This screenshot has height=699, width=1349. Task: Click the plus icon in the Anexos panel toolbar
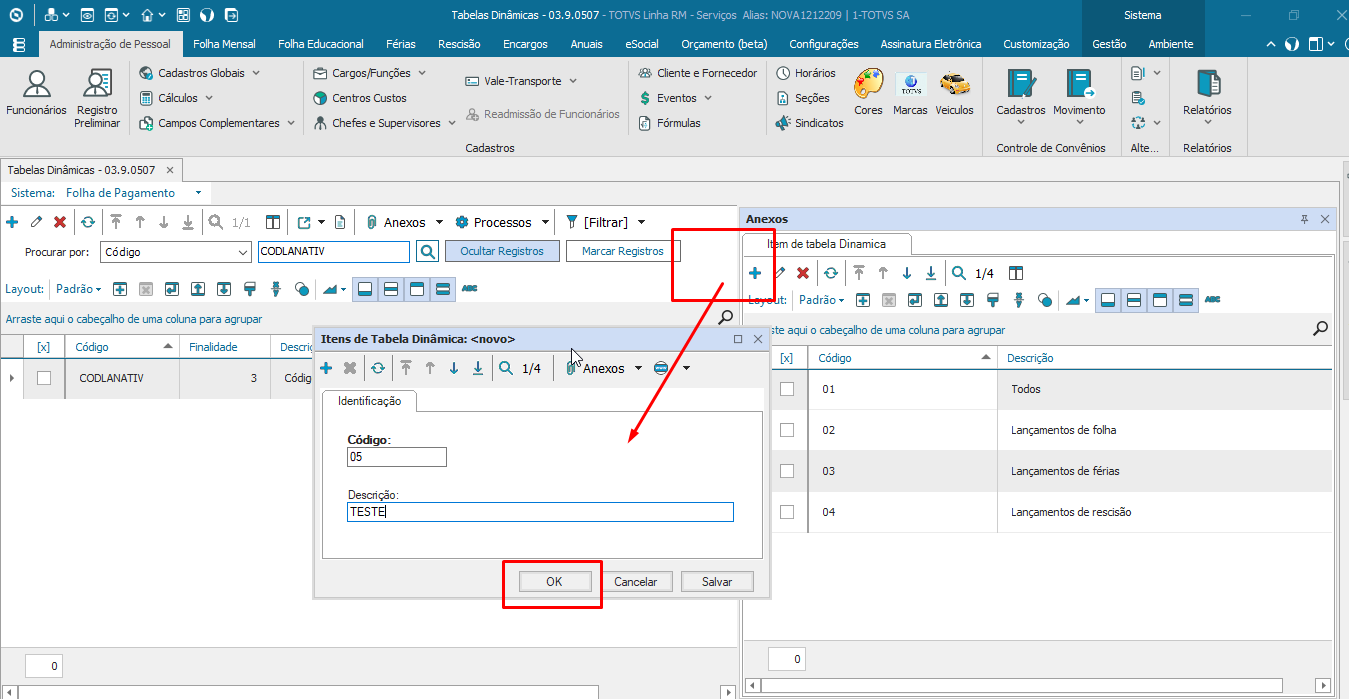pos(755,273)
